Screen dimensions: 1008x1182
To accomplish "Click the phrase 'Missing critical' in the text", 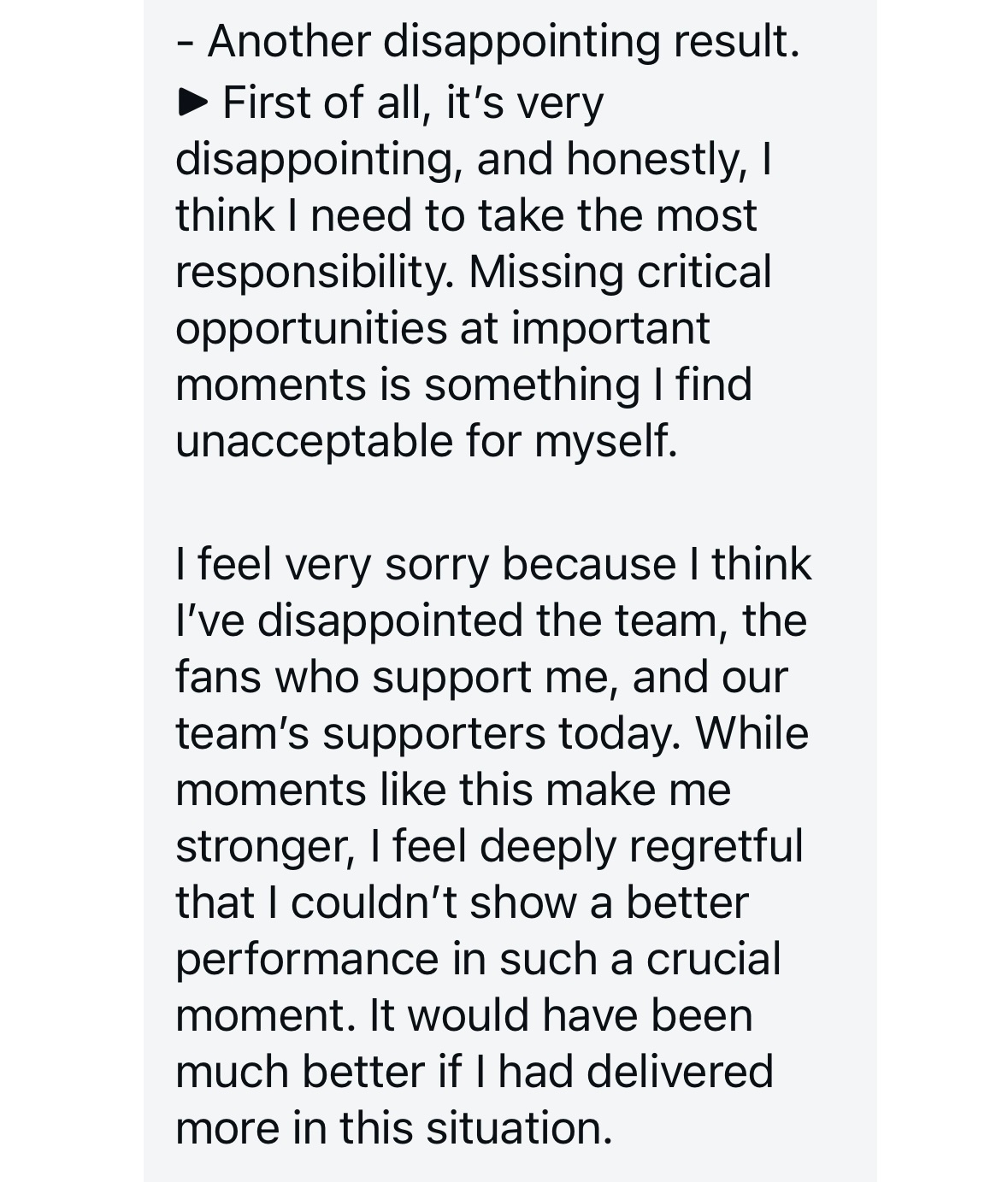I will click(x=620, y=272).
